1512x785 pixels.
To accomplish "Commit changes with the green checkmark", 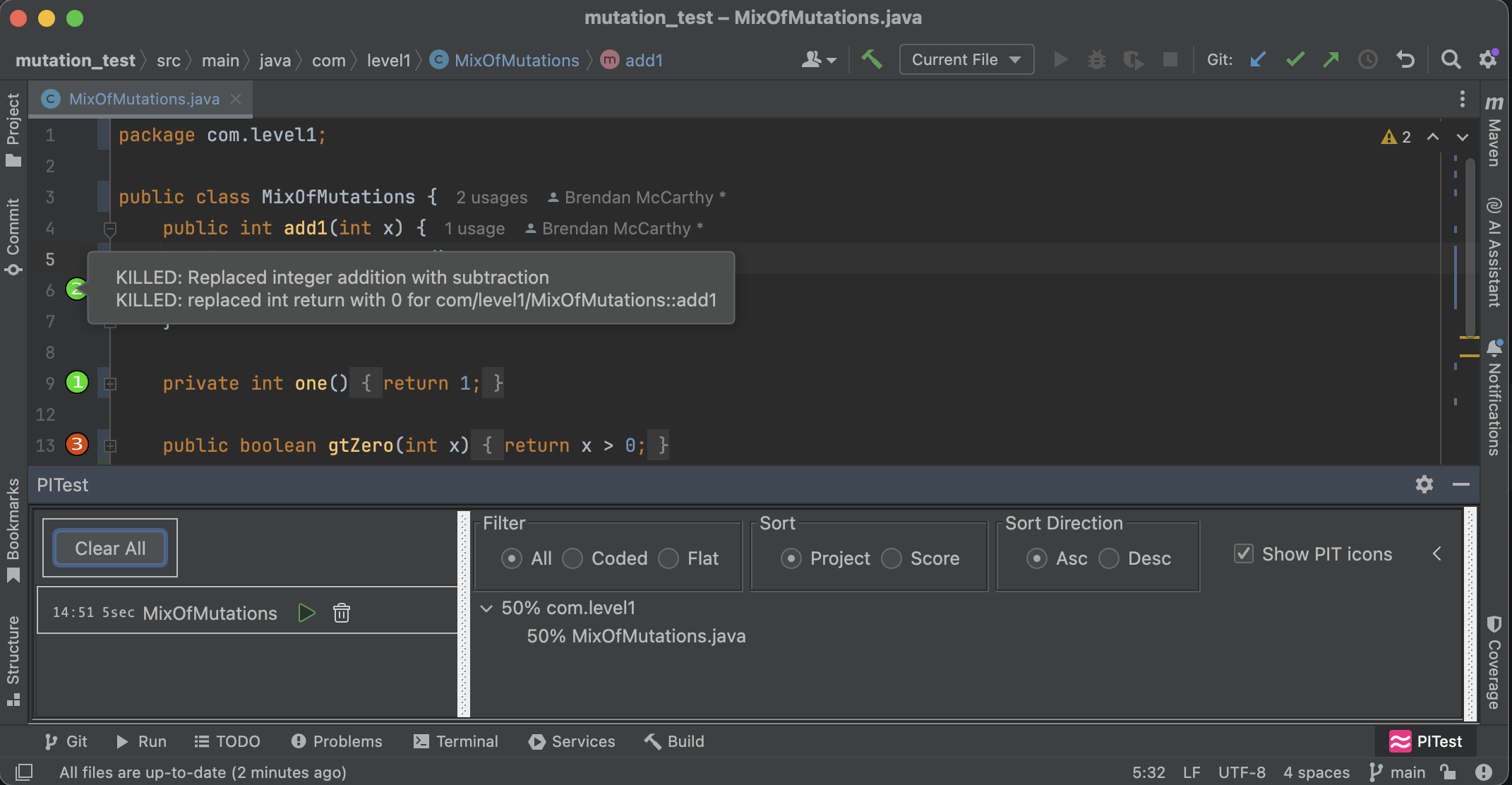I will tap(1295, 59).
